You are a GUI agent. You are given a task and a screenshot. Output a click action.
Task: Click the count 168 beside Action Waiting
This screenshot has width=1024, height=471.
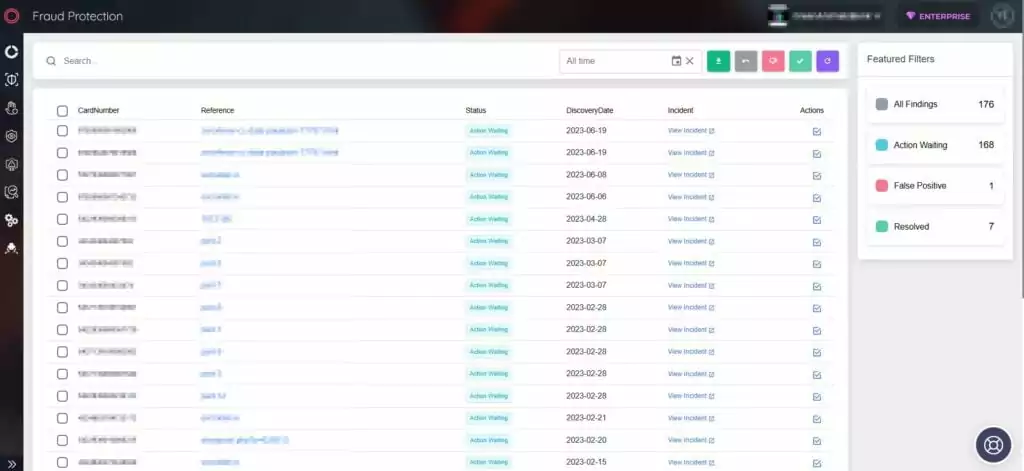coord(986,145)
